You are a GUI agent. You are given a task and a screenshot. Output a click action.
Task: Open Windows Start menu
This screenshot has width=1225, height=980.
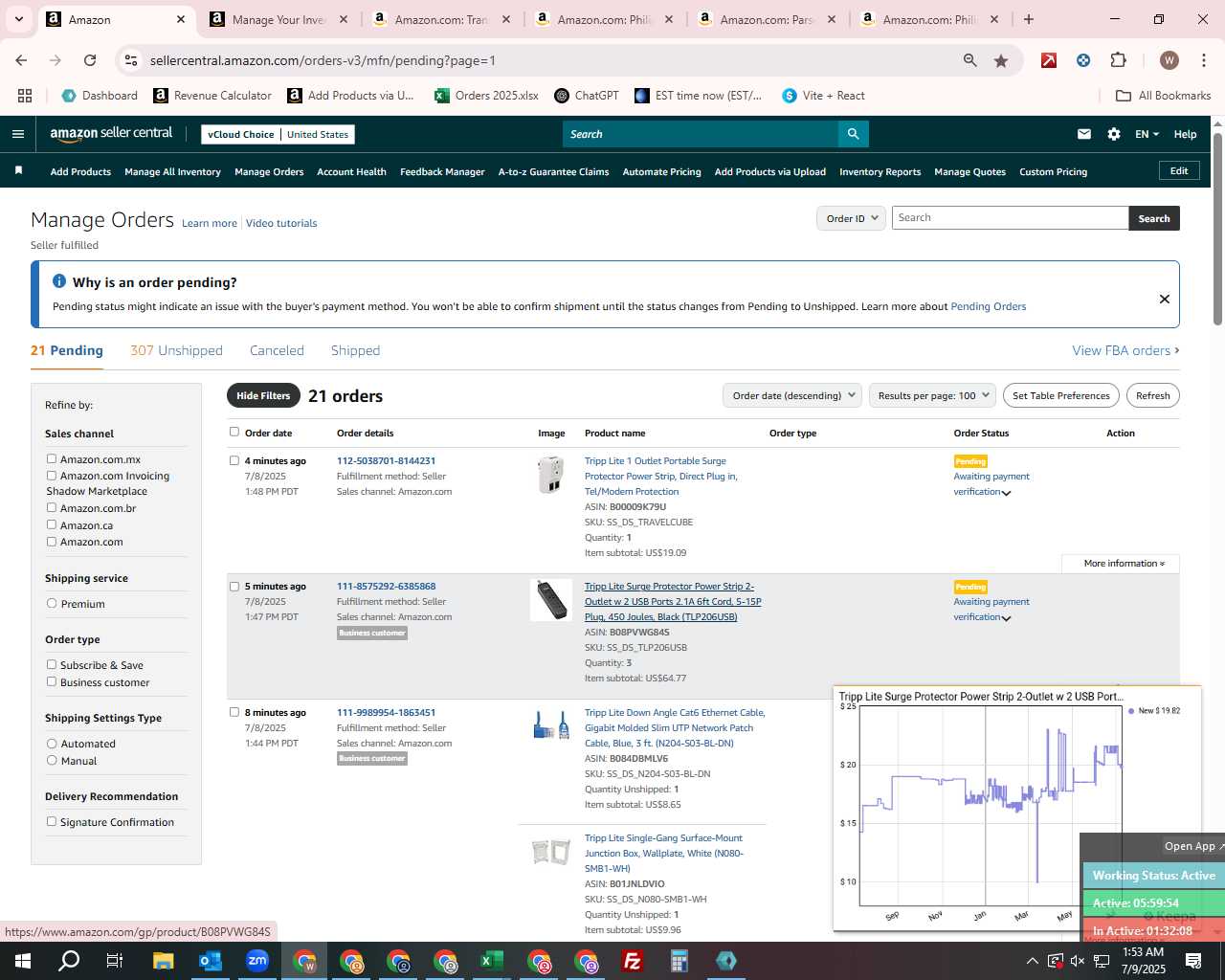pos(23,961)
